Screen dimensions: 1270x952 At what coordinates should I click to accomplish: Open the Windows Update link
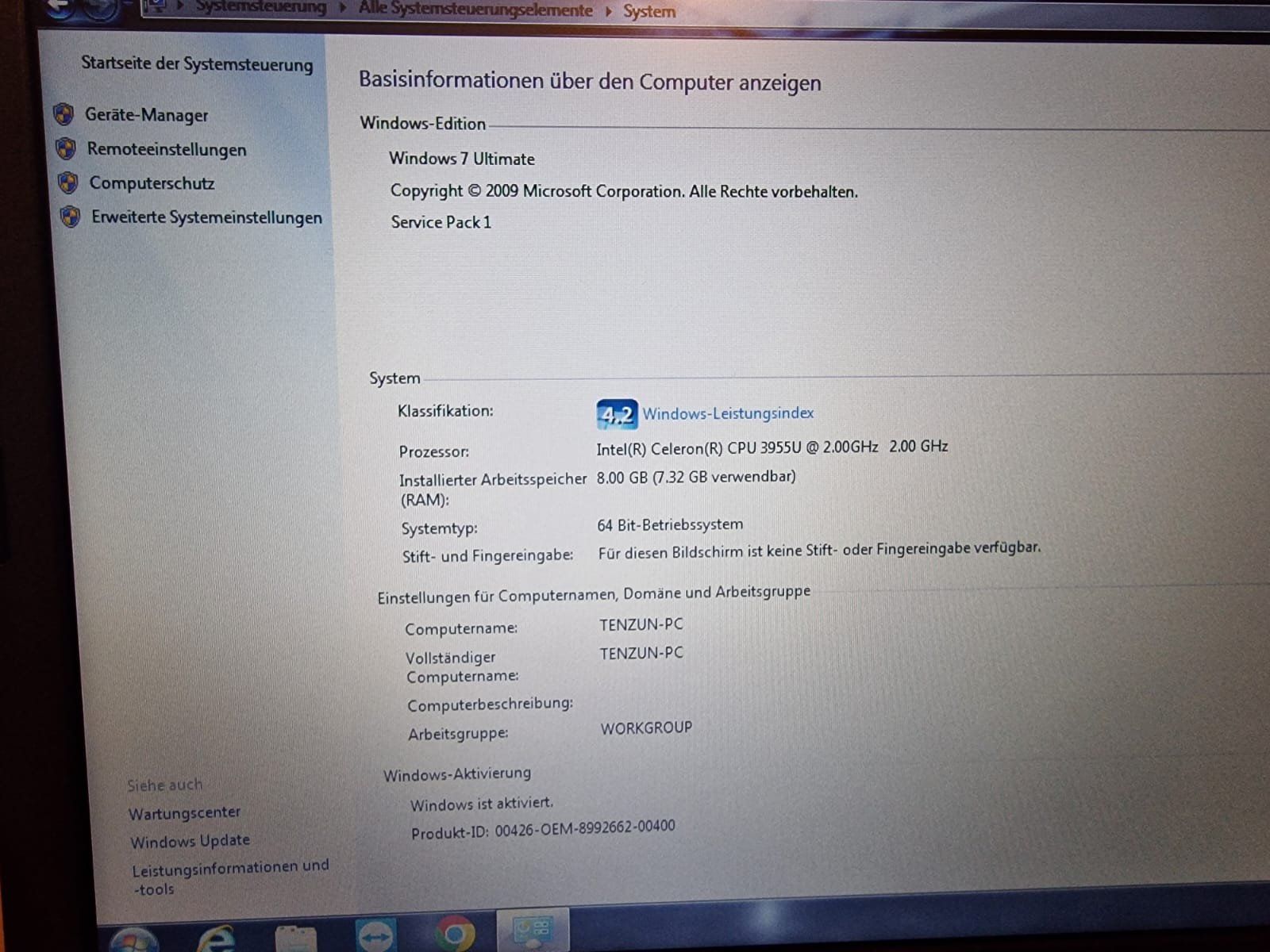[x=190, y=841]
